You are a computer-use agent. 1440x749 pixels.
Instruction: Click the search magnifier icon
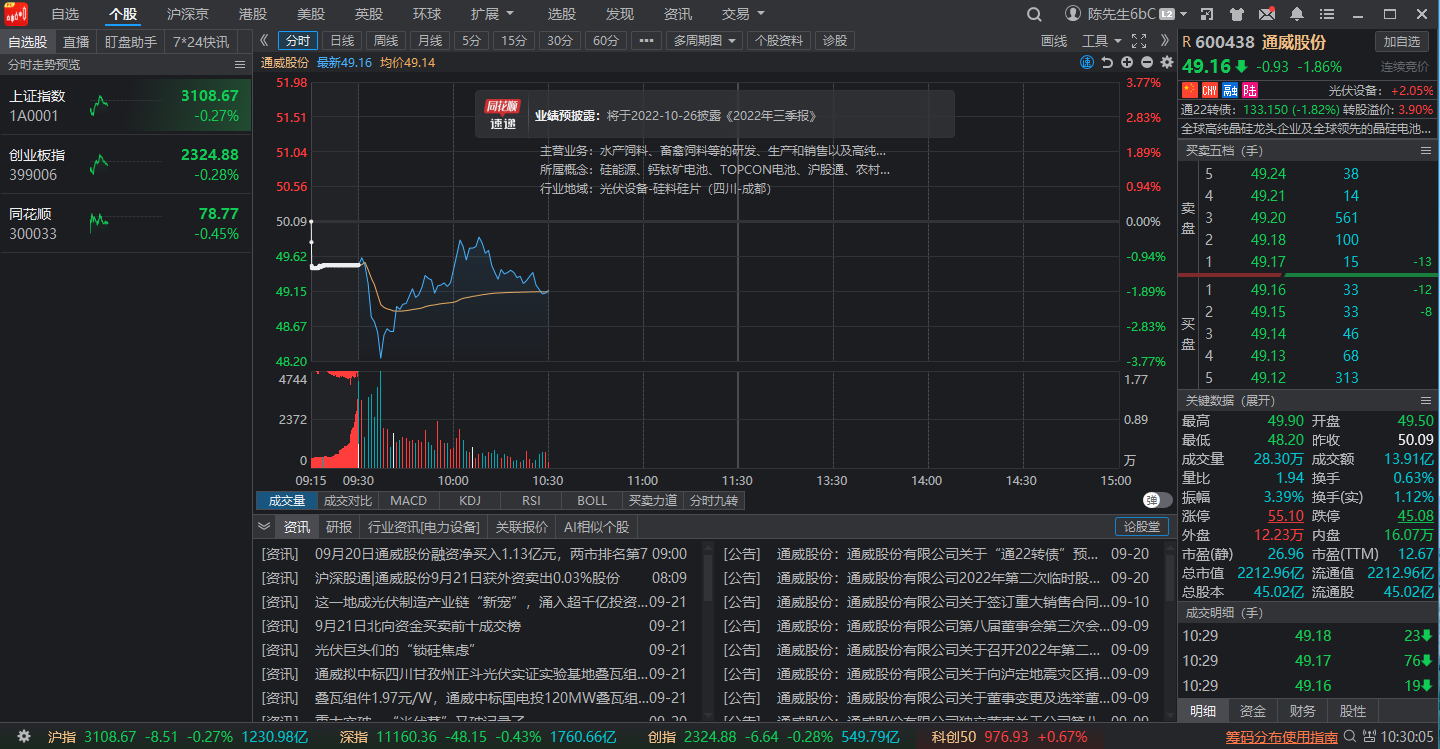point(1035,14)
